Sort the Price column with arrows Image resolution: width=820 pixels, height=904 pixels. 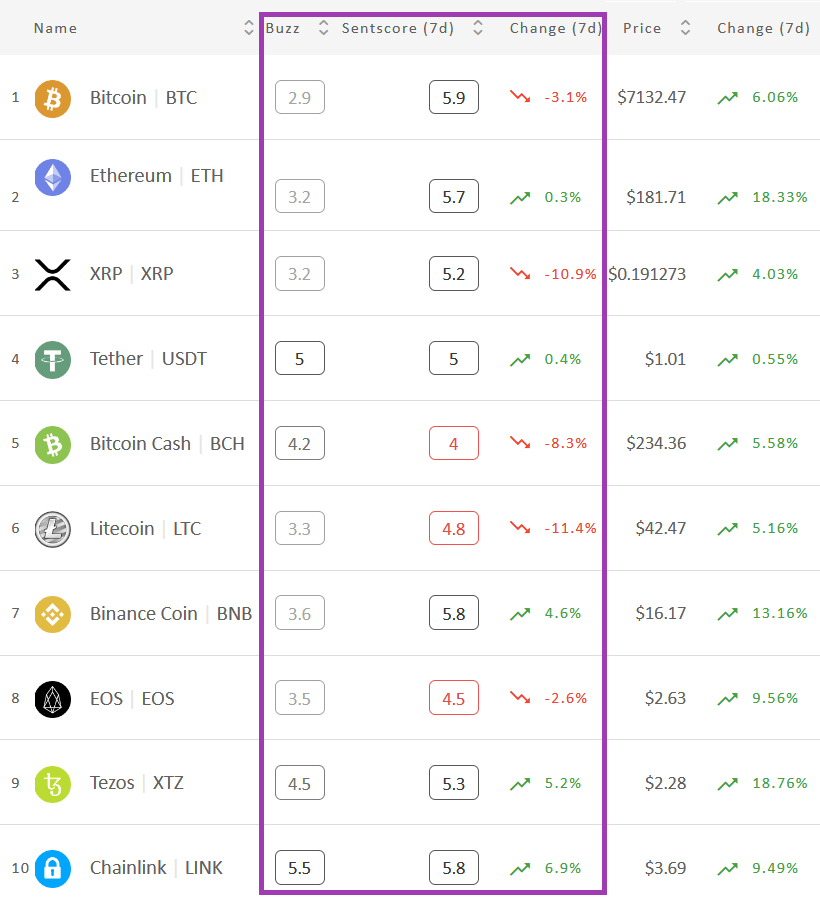[685, 28]
